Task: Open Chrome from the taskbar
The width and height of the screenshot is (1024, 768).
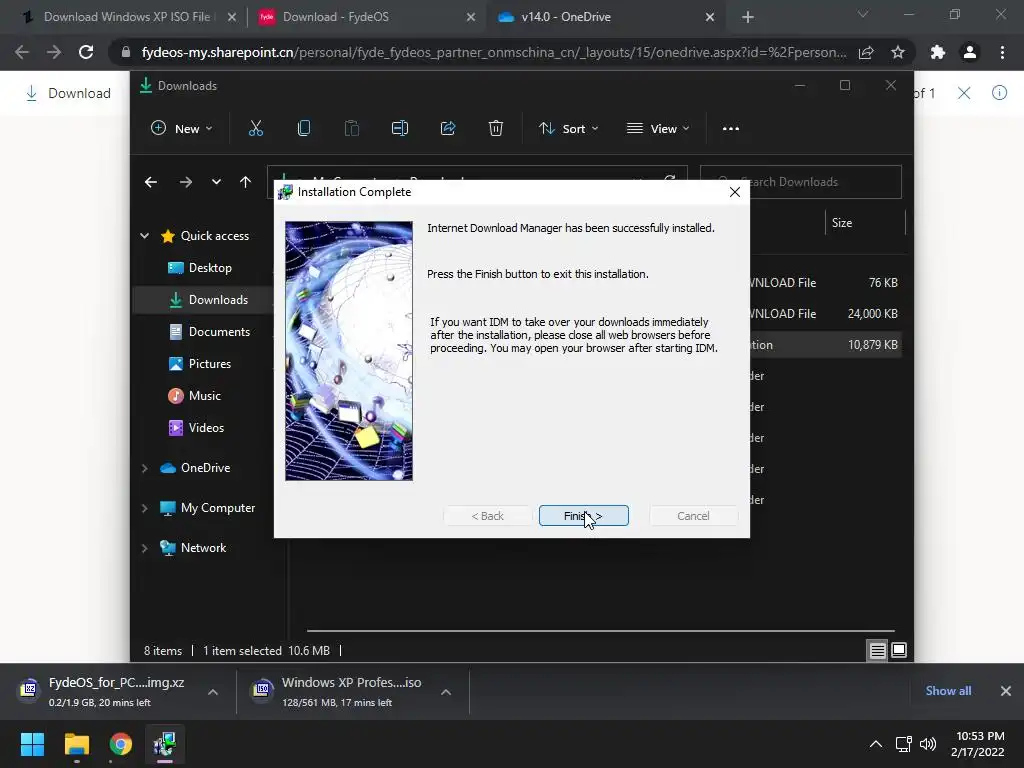Action: click(x=121, y=744)
